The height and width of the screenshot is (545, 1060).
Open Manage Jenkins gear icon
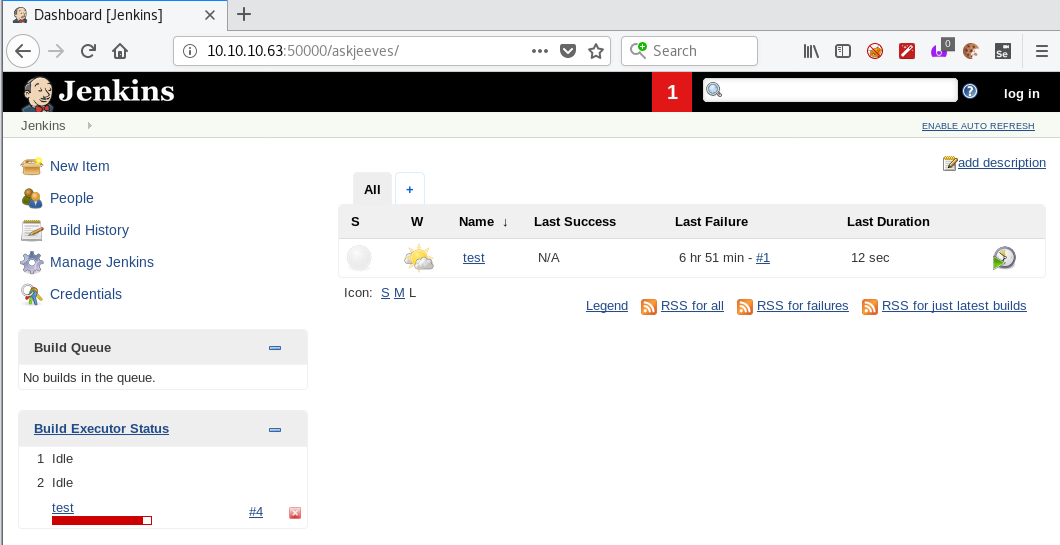[32, 262]
